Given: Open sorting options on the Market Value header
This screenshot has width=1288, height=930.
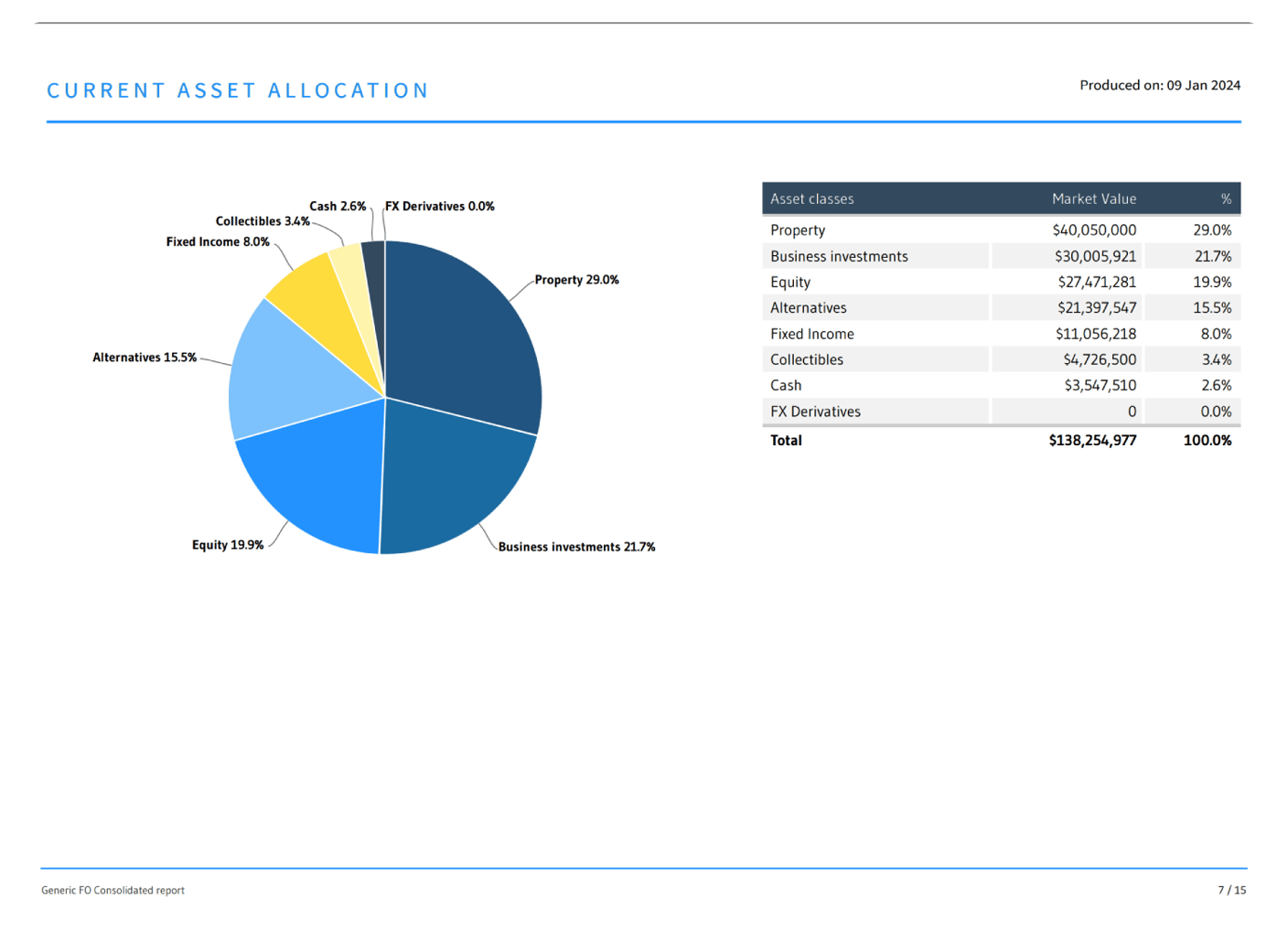Looking at the screenshot, I should pyautogui.click(x=1094, y=198).
